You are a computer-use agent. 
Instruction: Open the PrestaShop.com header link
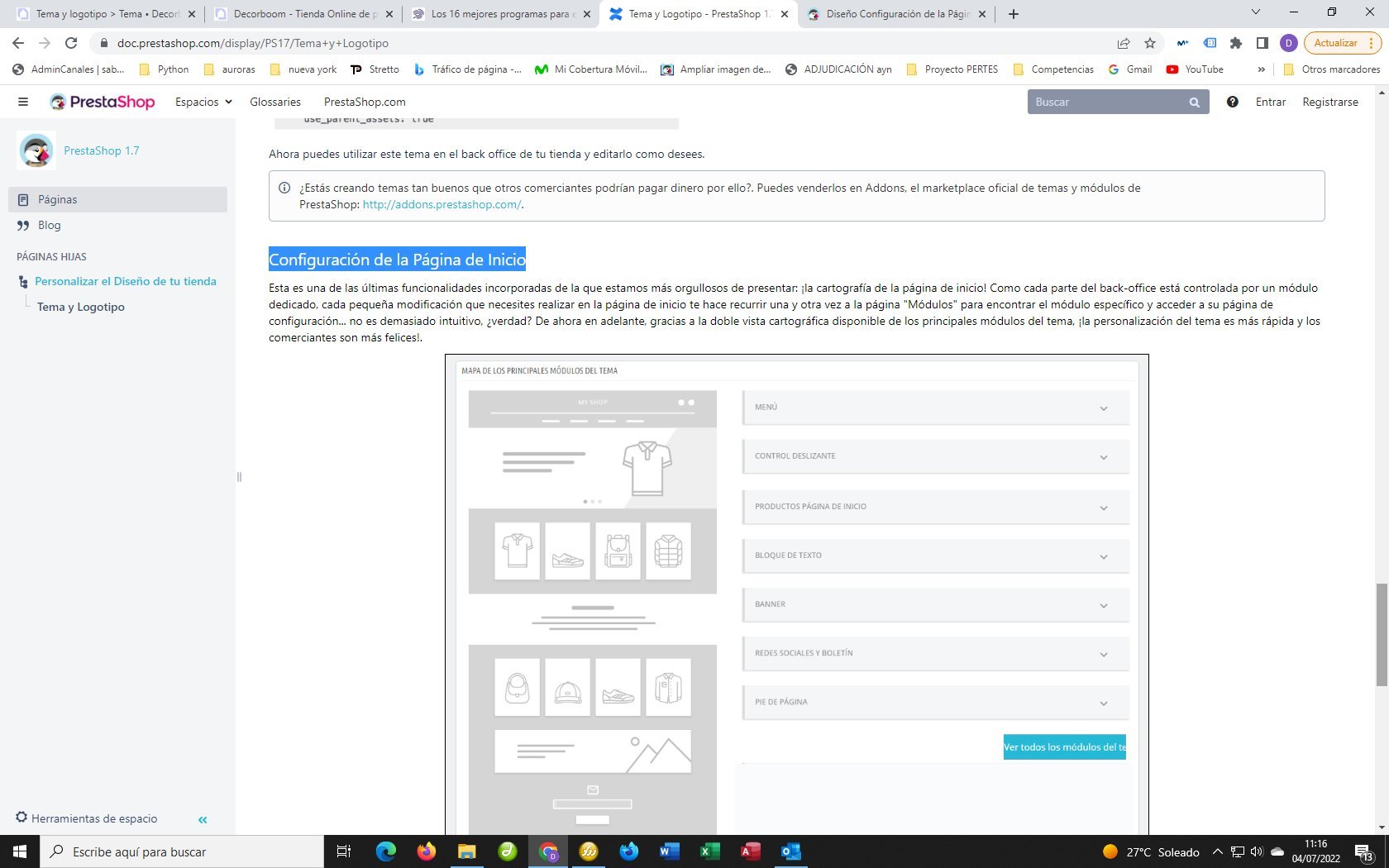(x=365, y=102)
